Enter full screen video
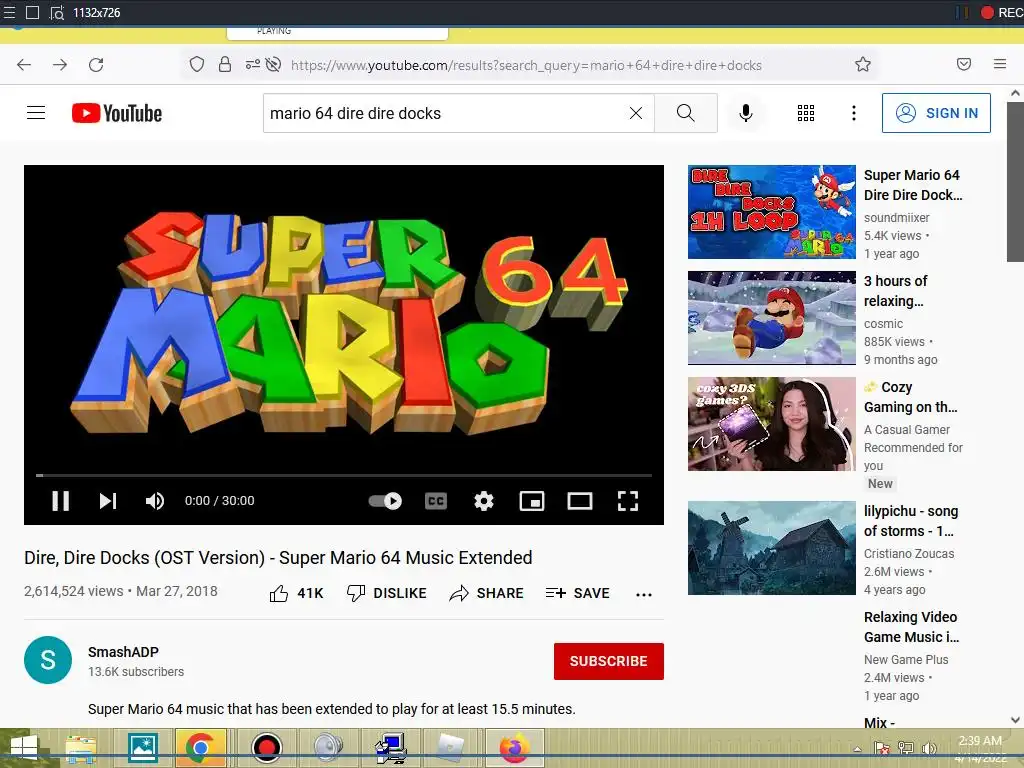 [628, 501]
